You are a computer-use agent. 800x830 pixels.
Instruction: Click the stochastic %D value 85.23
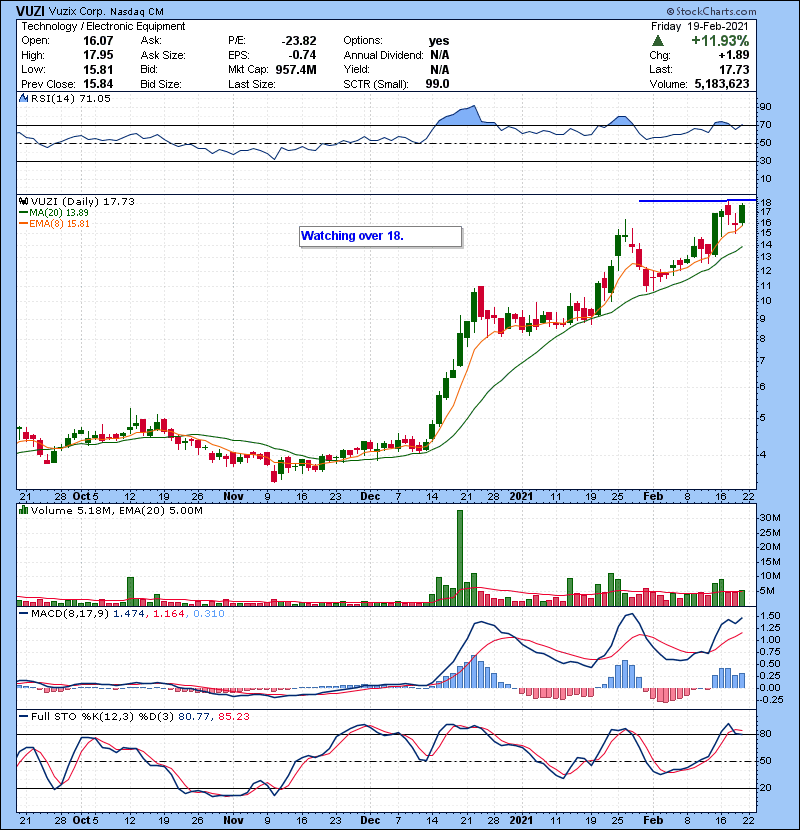(233, 717)
